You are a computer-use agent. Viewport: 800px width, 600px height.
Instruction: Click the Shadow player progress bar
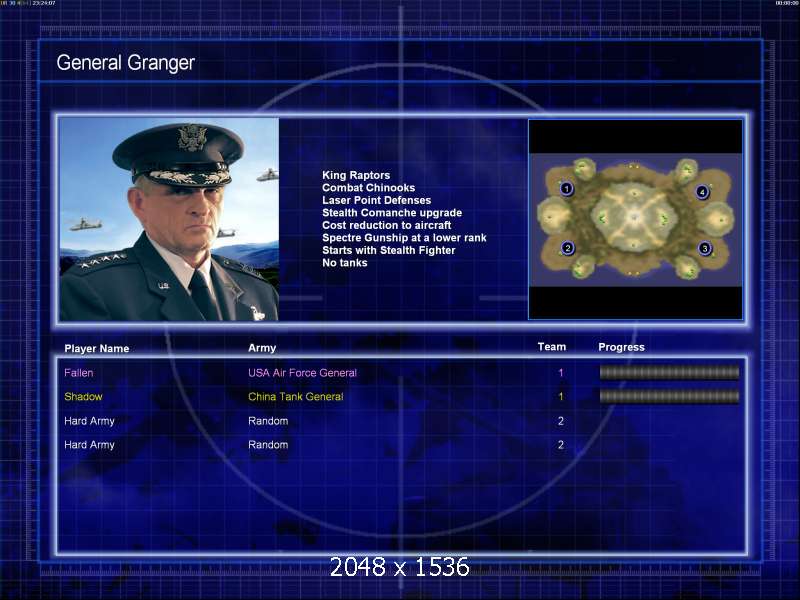669,396
